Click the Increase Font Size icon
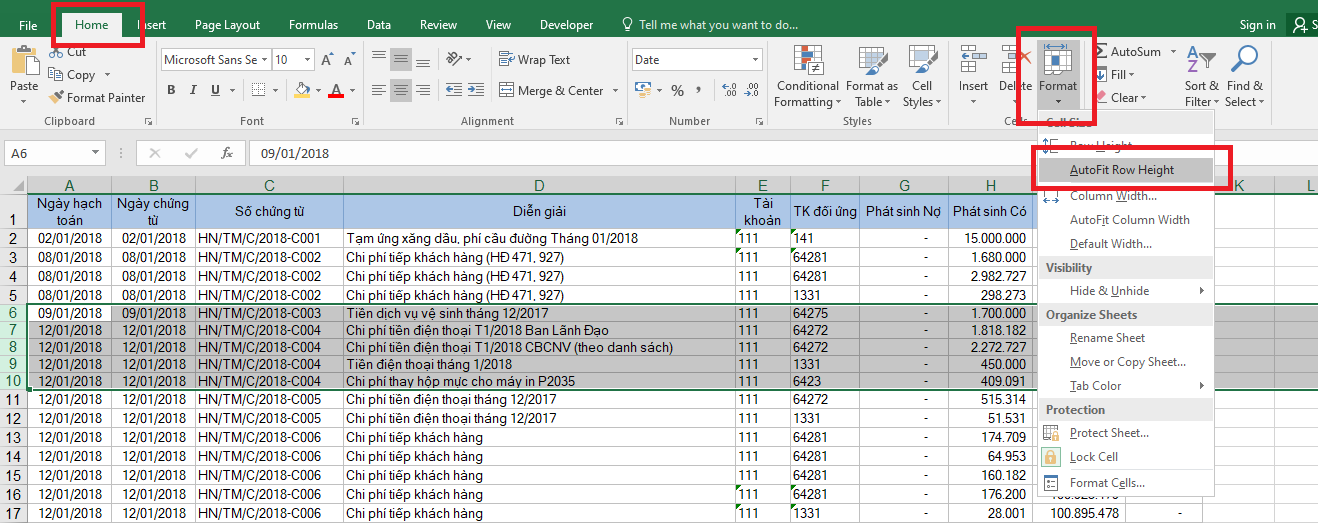 (327, 60)
